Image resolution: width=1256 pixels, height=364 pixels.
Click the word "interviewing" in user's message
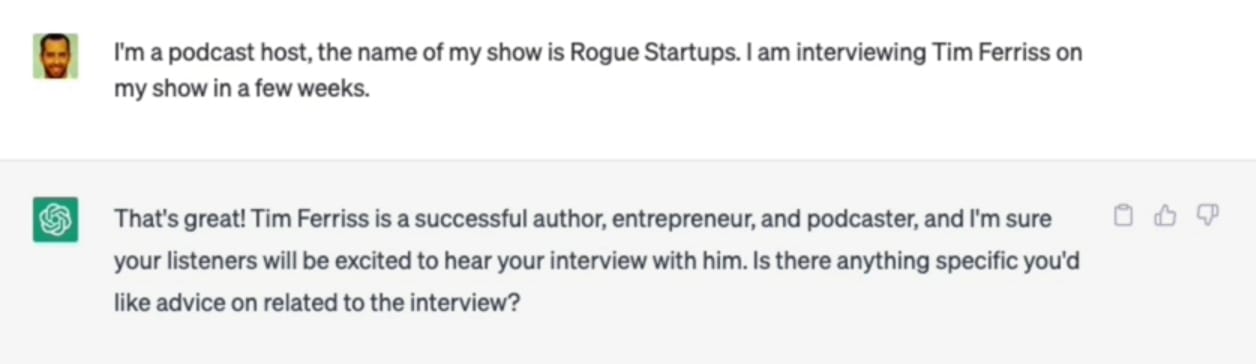coord(862,53)
